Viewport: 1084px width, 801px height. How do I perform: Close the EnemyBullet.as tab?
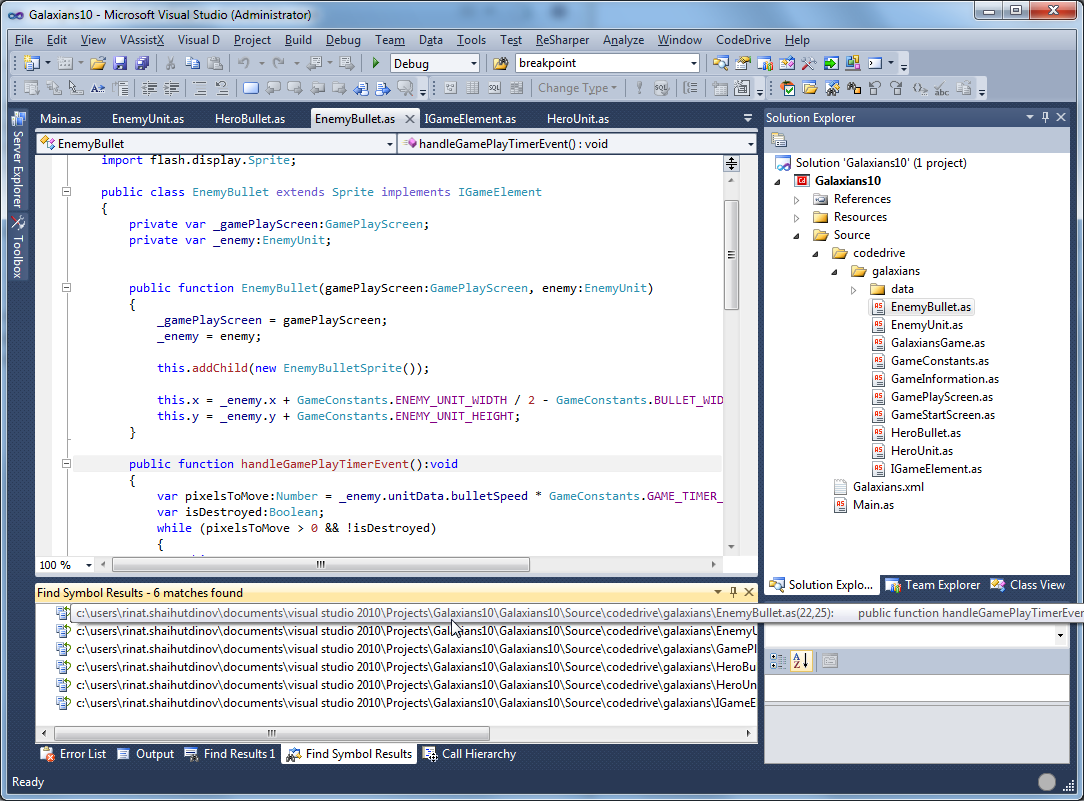pos(409,119)
